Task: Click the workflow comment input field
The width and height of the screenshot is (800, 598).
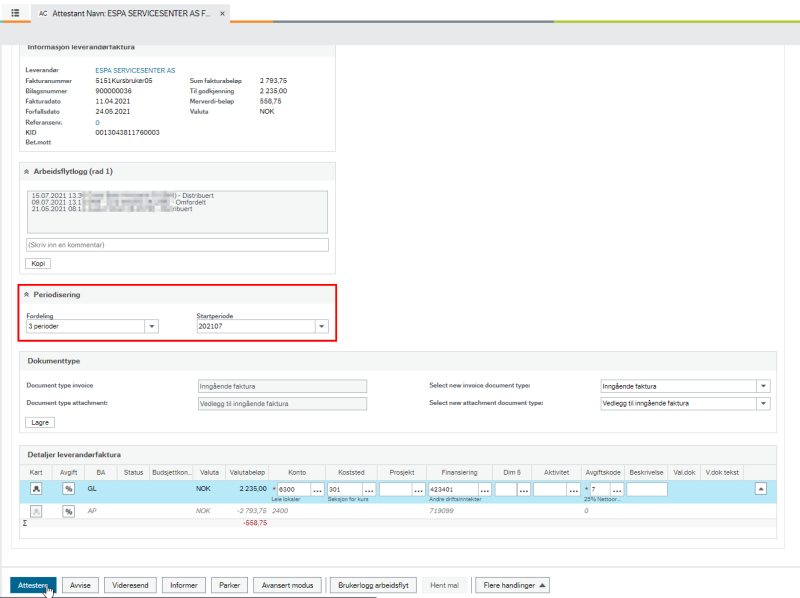Action: pos(178,245)
